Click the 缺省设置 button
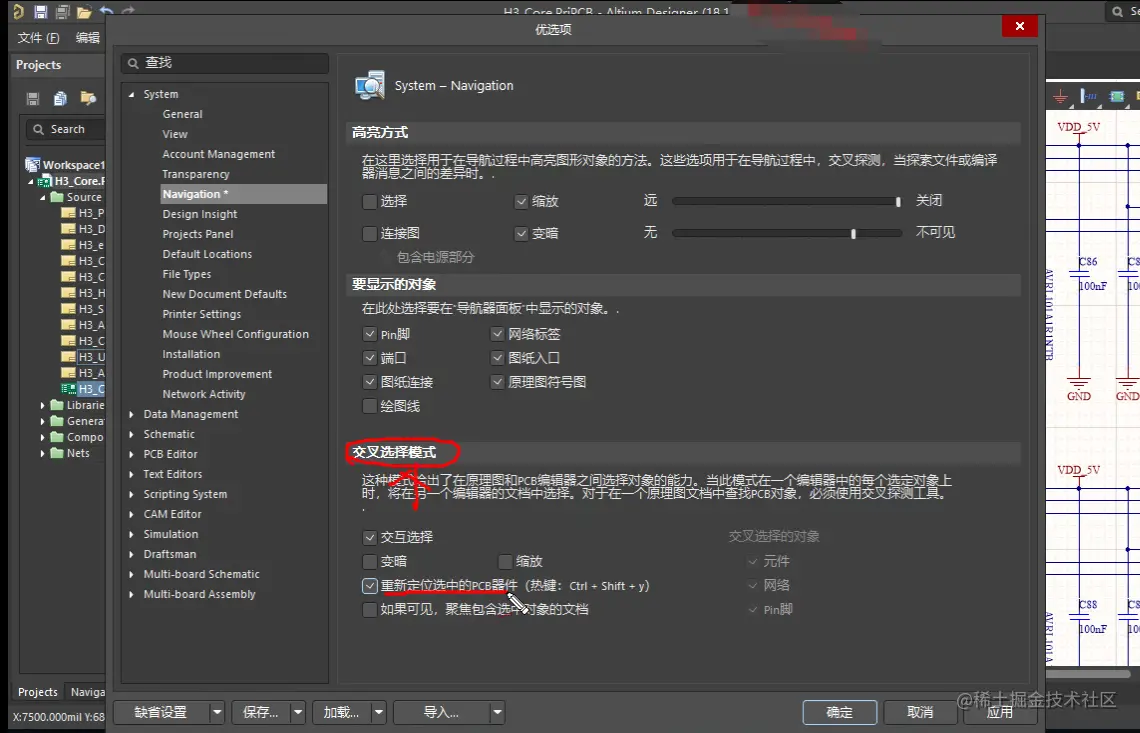 [x=161, y=713]
